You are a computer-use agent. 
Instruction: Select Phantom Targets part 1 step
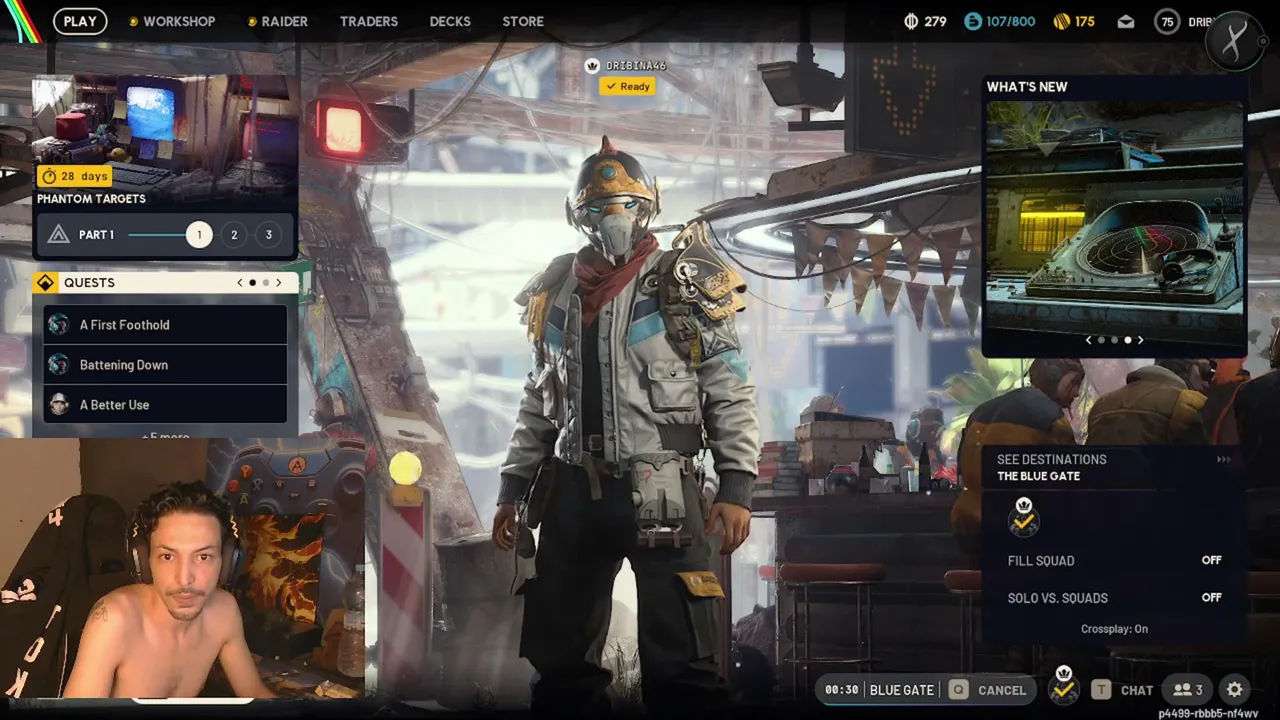(x=199, y=235)
